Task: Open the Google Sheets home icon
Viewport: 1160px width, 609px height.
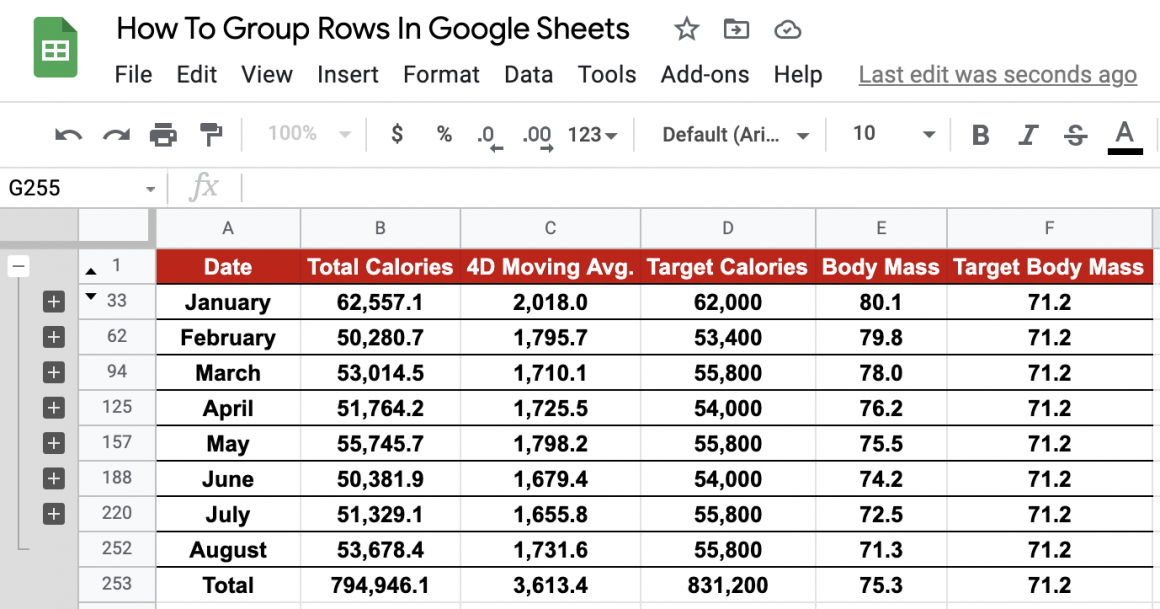Action: pos(56,49)
